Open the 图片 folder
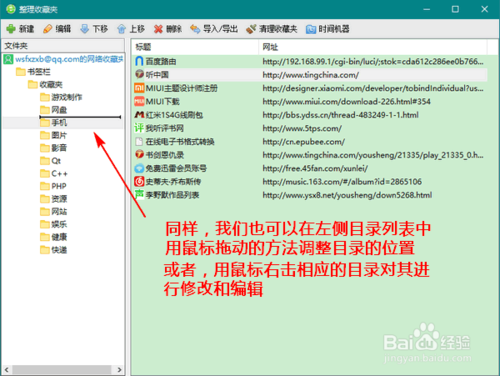The height and width of the screenshot is (376, 500). [x=54, y=135]
